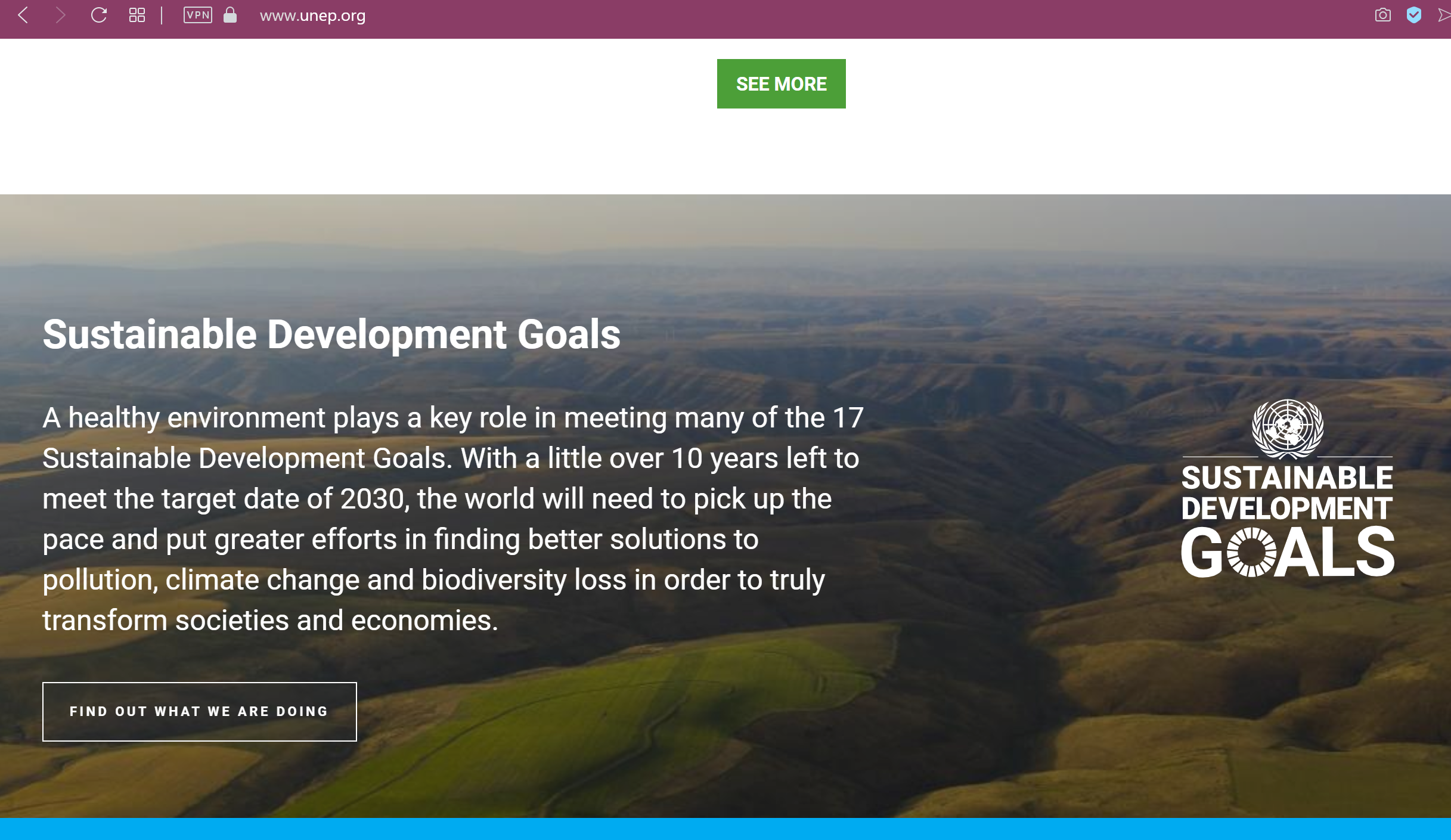The image size is (1451, 840).
Task: Toggle the VPN badge in address bar
Action: click(x=198, y=15)
